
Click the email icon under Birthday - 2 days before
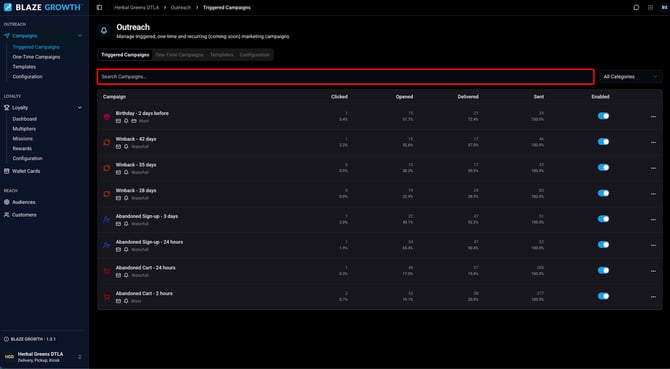(118, 121)
